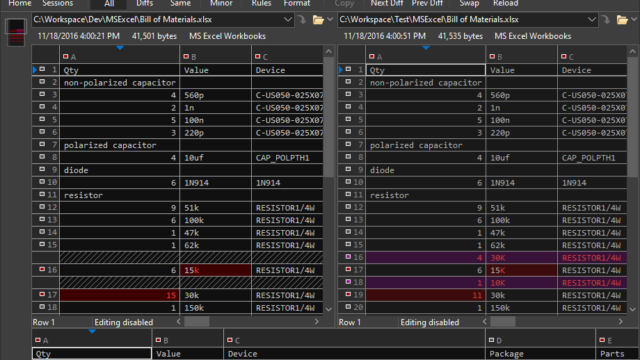Viewport: 640px width, 360px height.
Task: Open the Home tab
Action: click(x=20, y=4)
